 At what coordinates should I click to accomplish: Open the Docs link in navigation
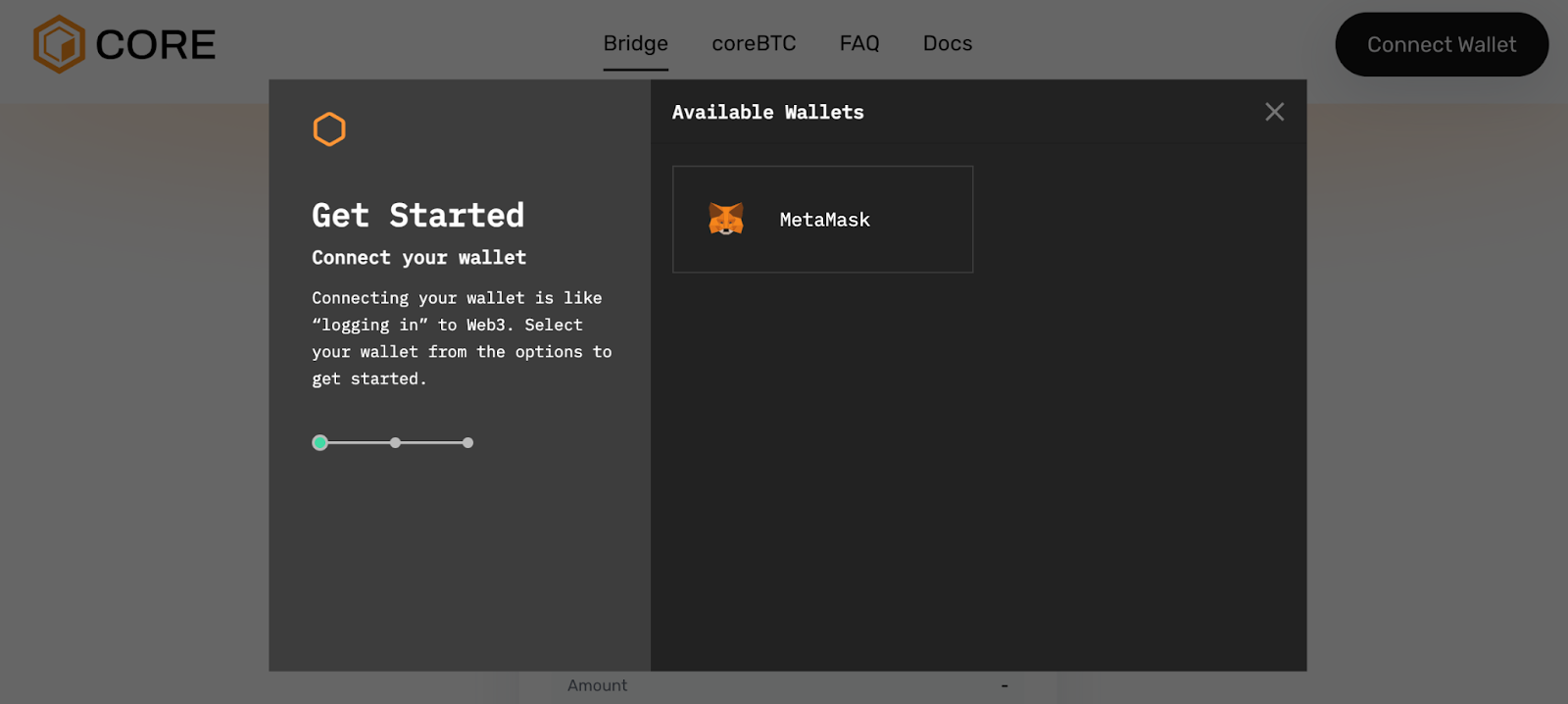point(948,44)
